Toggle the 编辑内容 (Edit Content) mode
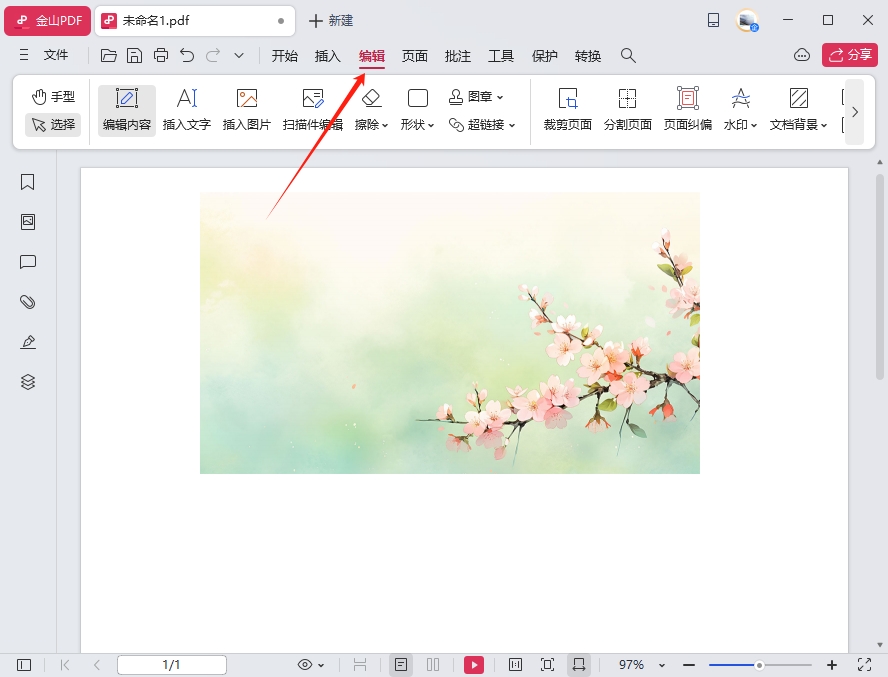This screenshot has width=888, height=677. pos(127,110)
